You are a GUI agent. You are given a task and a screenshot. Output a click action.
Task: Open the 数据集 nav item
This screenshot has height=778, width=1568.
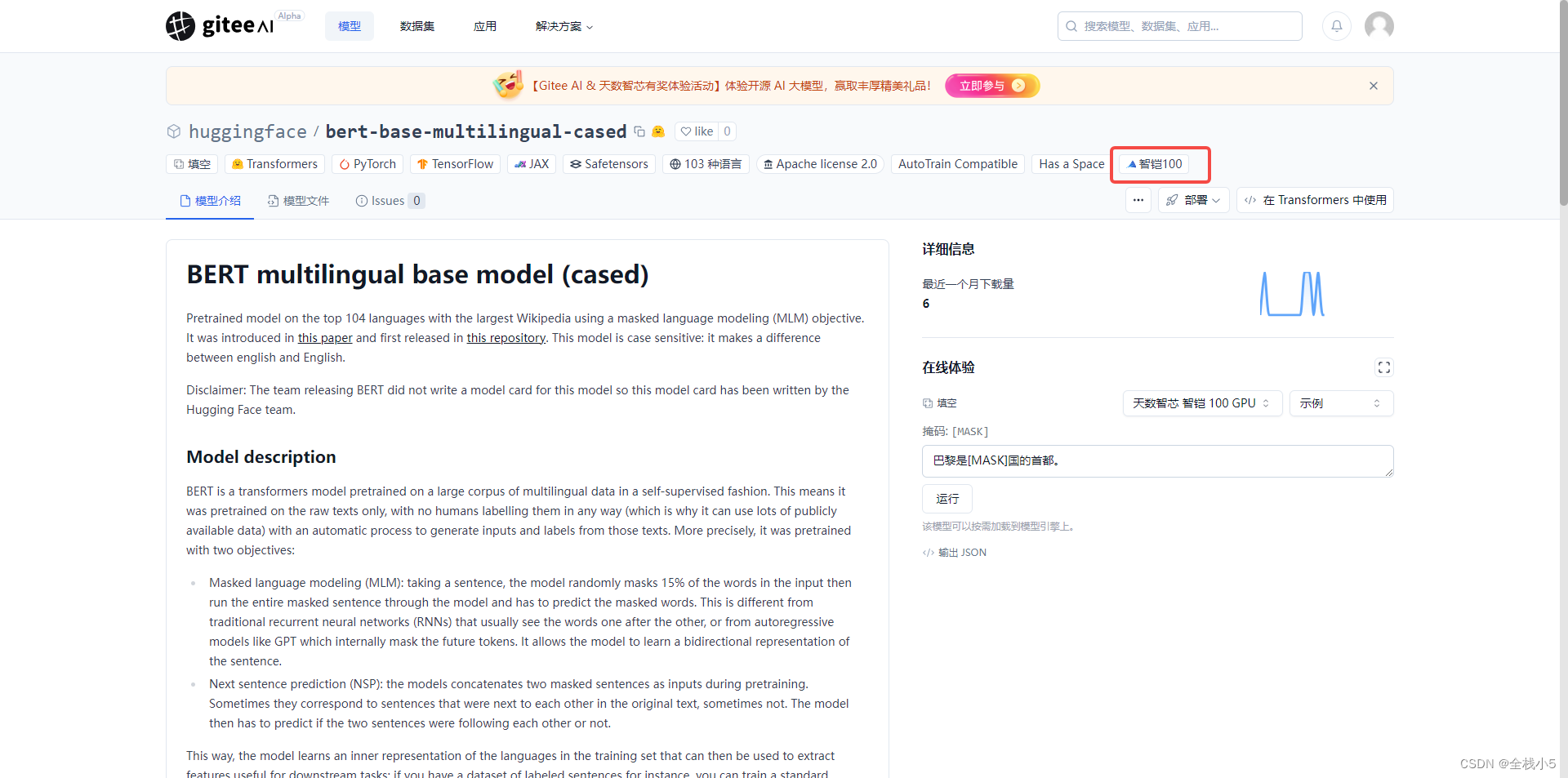[x=417, y=26]
